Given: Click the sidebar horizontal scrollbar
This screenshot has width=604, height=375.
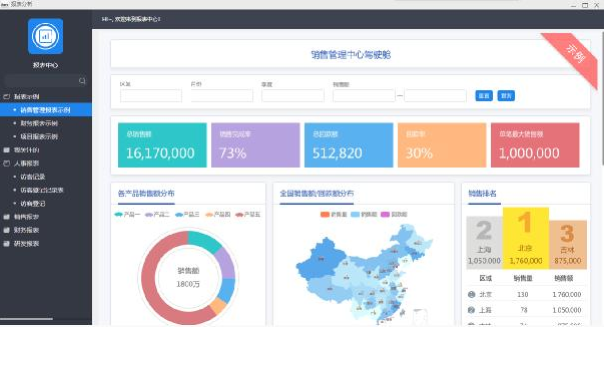Looking at the screenshot, I should pyautogui.click(x=26, y=319).
